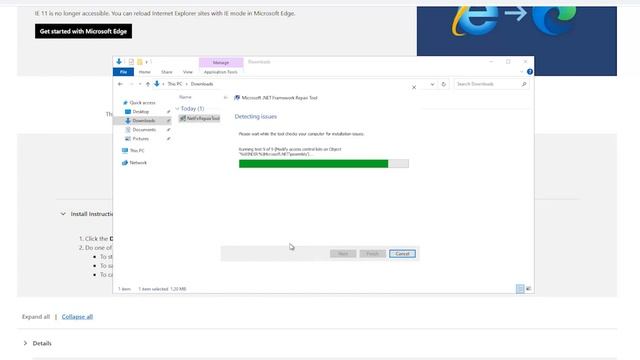Click the Microsoft .NET Framework Repair Tool title icon
The image size is (640, 360).
click(237, 98)
